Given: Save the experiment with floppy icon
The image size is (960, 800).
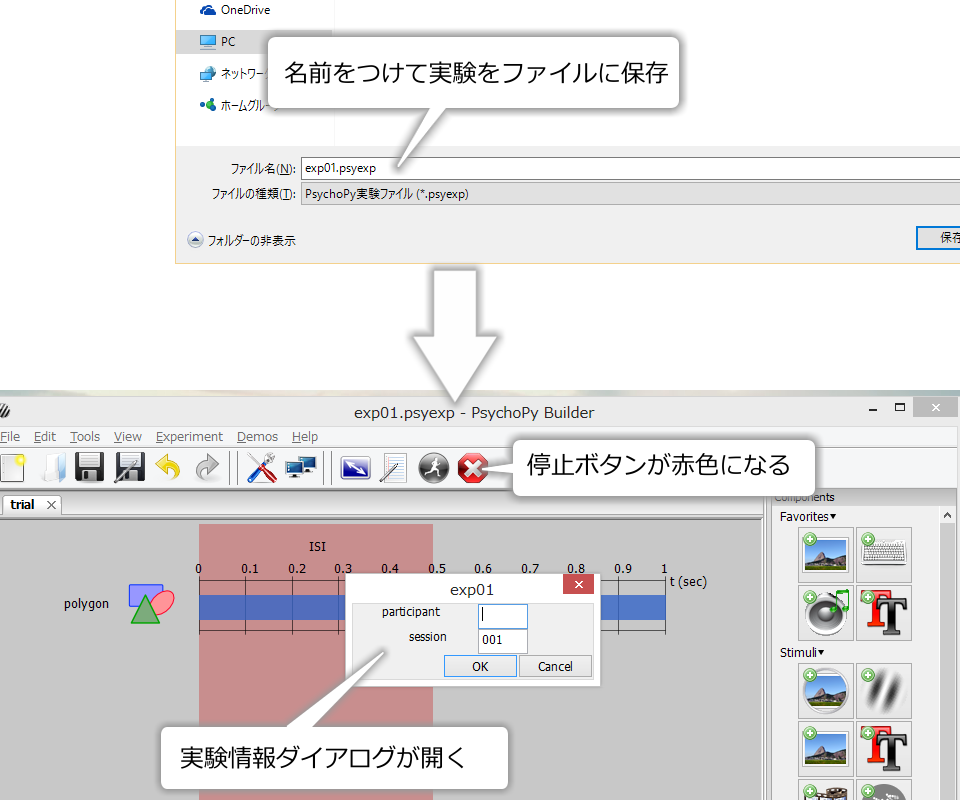Looking at the screenshot, I should (x=89, y=468).
